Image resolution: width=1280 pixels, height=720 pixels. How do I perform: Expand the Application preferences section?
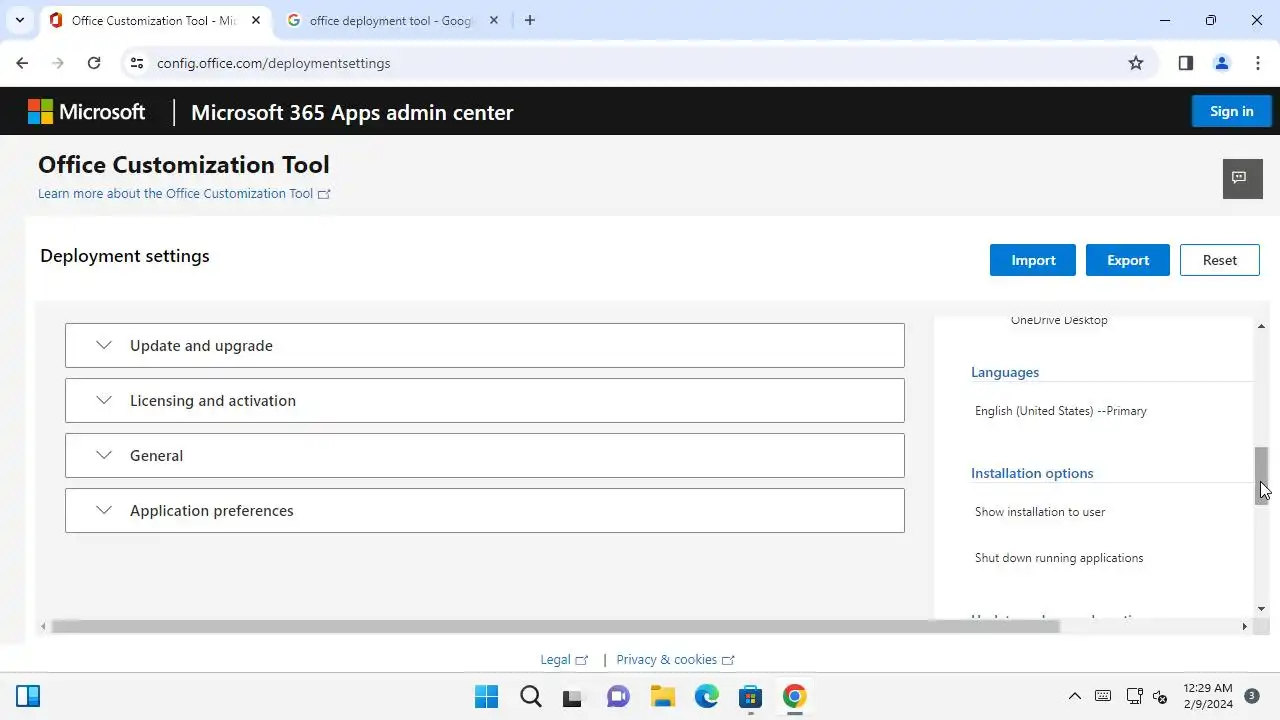tap(485, 510)
